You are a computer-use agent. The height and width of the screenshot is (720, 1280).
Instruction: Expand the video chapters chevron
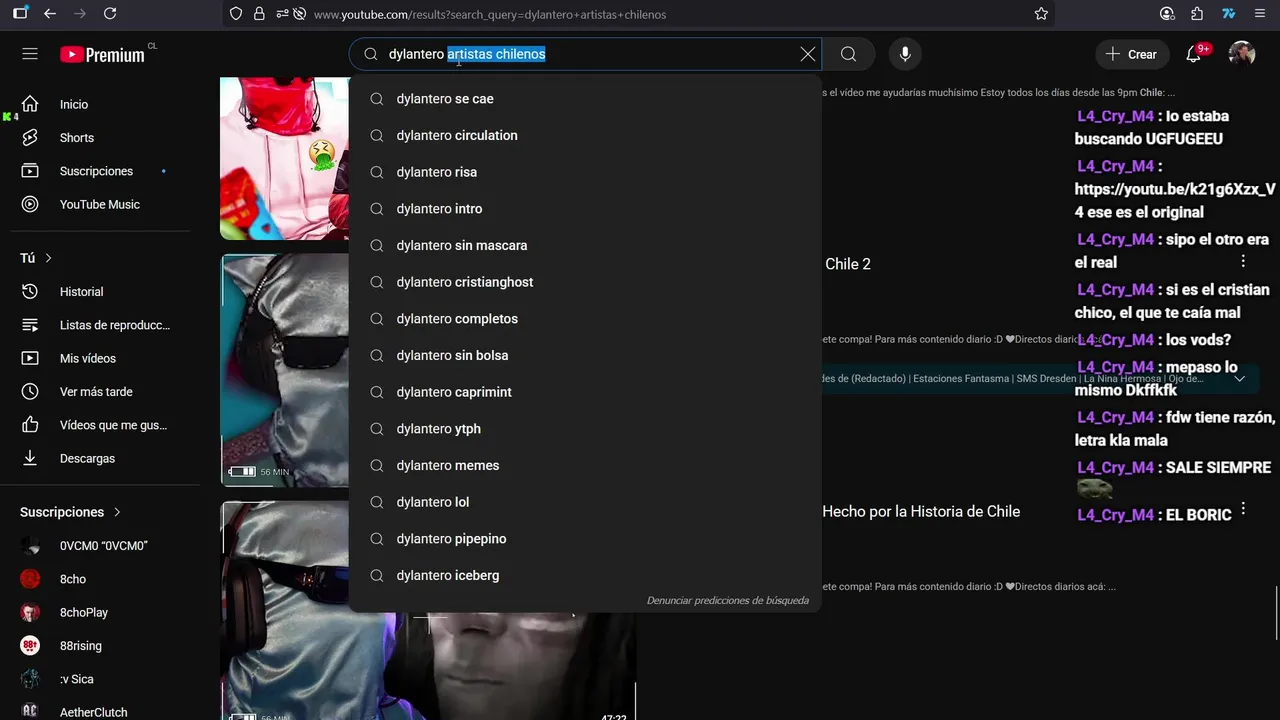click(x=1240, y=379)
